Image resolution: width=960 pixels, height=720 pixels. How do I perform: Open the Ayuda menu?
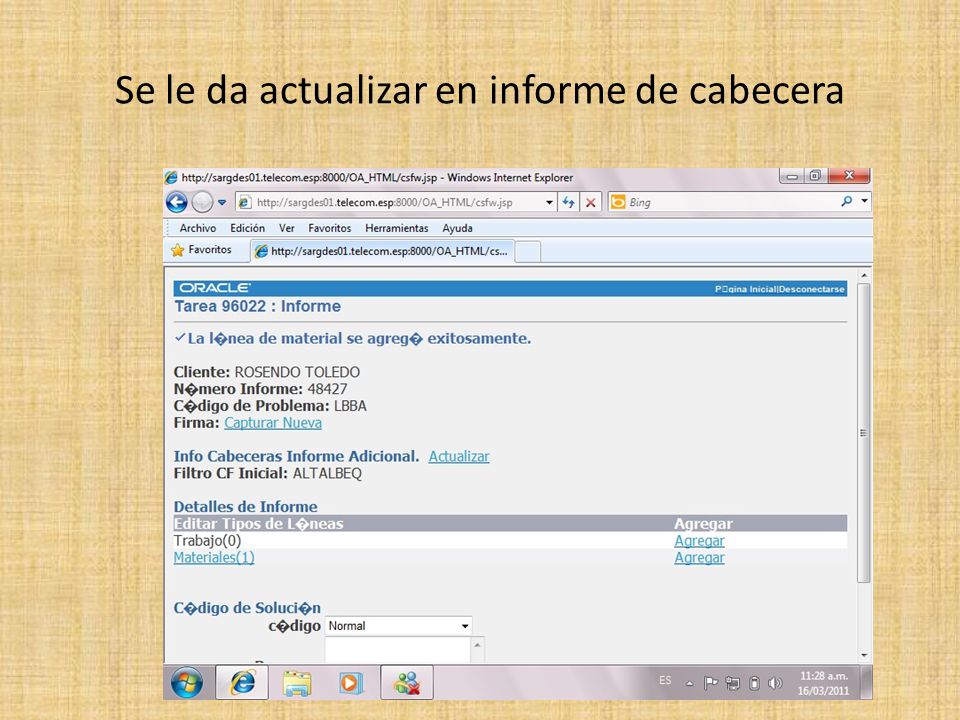click(457, 228)
